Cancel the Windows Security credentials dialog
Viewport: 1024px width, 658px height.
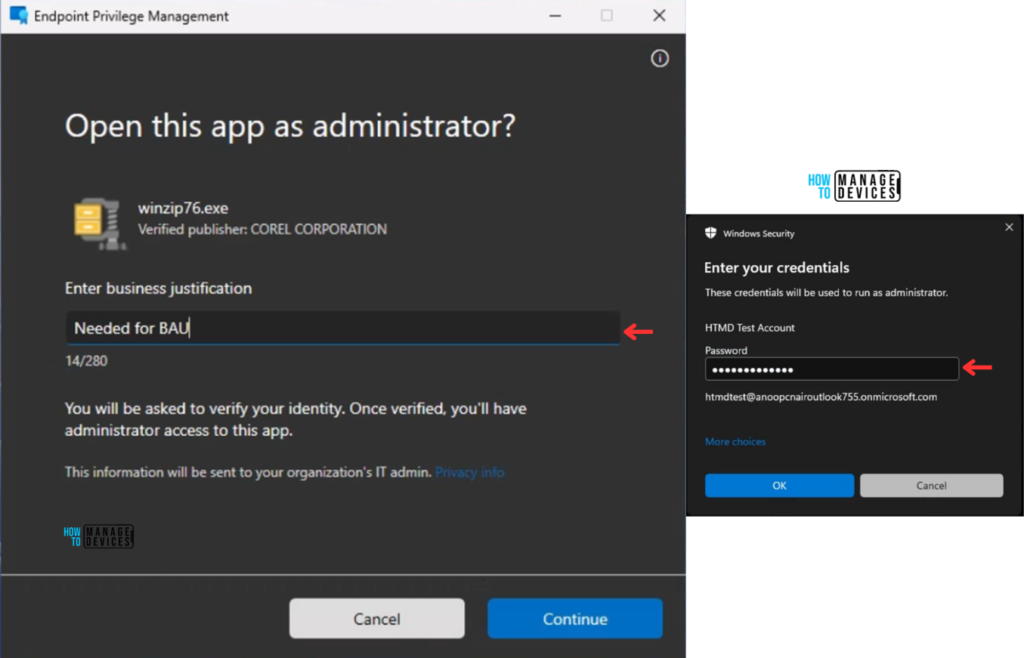coord(931,486)
